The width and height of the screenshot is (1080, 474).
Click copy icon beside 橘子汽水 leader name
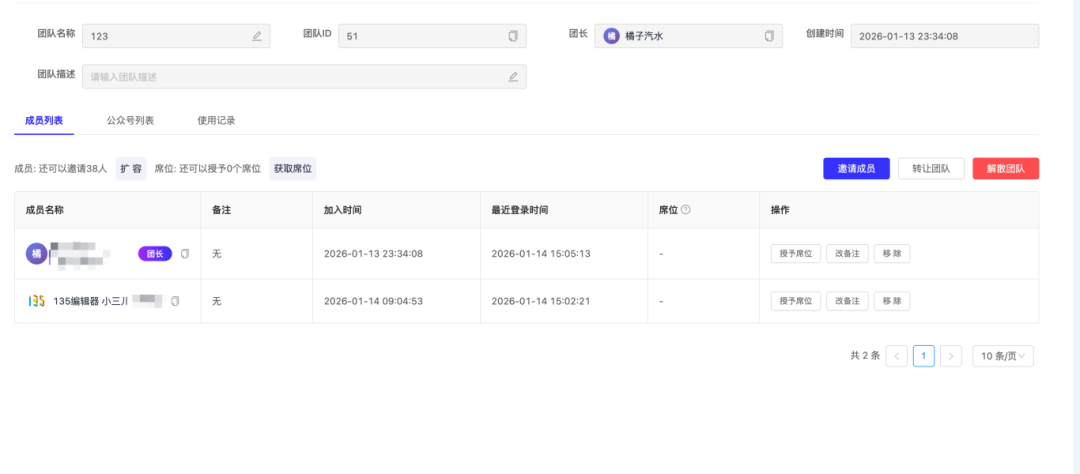tap(769, 36)
